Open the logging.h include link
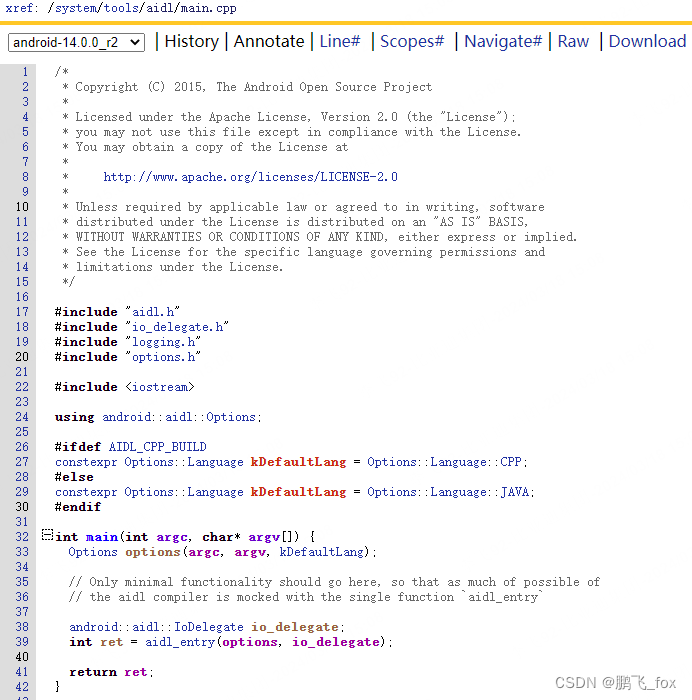This screenshot has height=700, width=692. click(x=163, y=342)
